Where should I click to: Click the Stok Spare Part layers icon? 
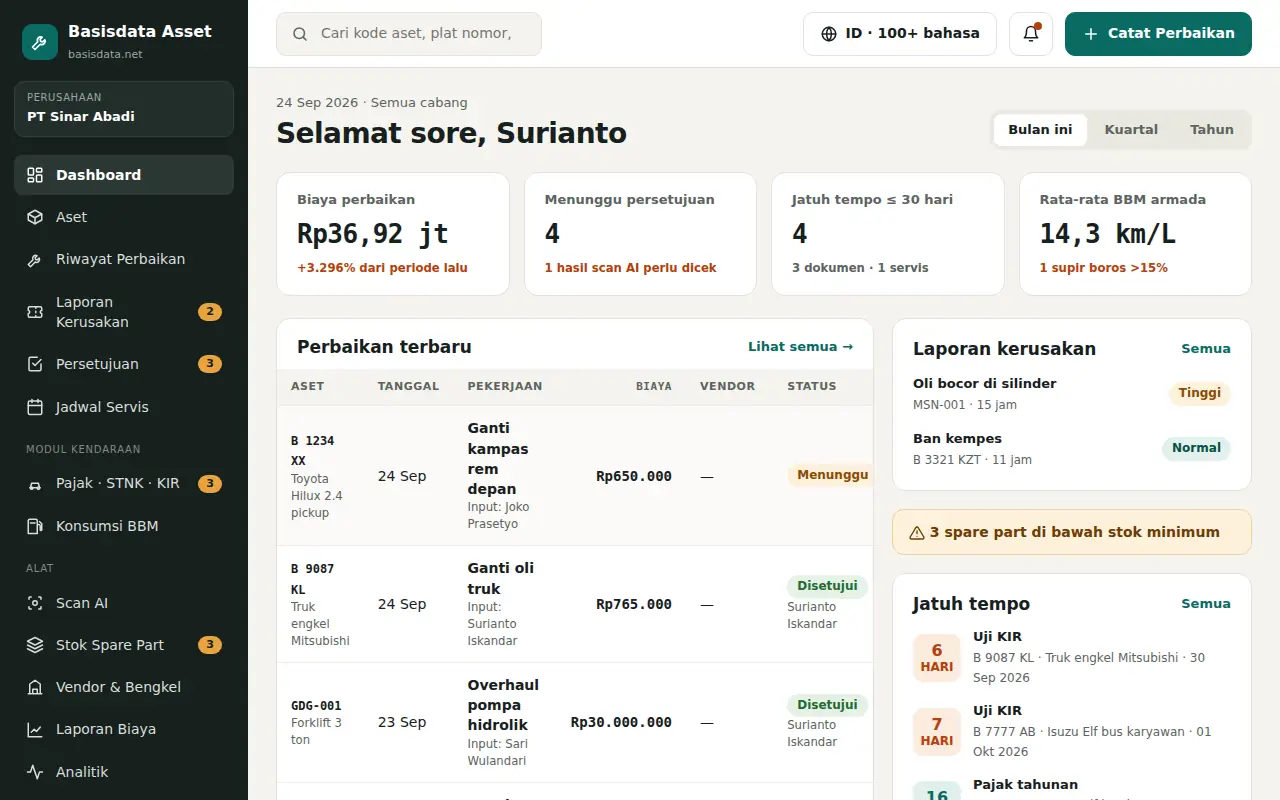[35, 645]
